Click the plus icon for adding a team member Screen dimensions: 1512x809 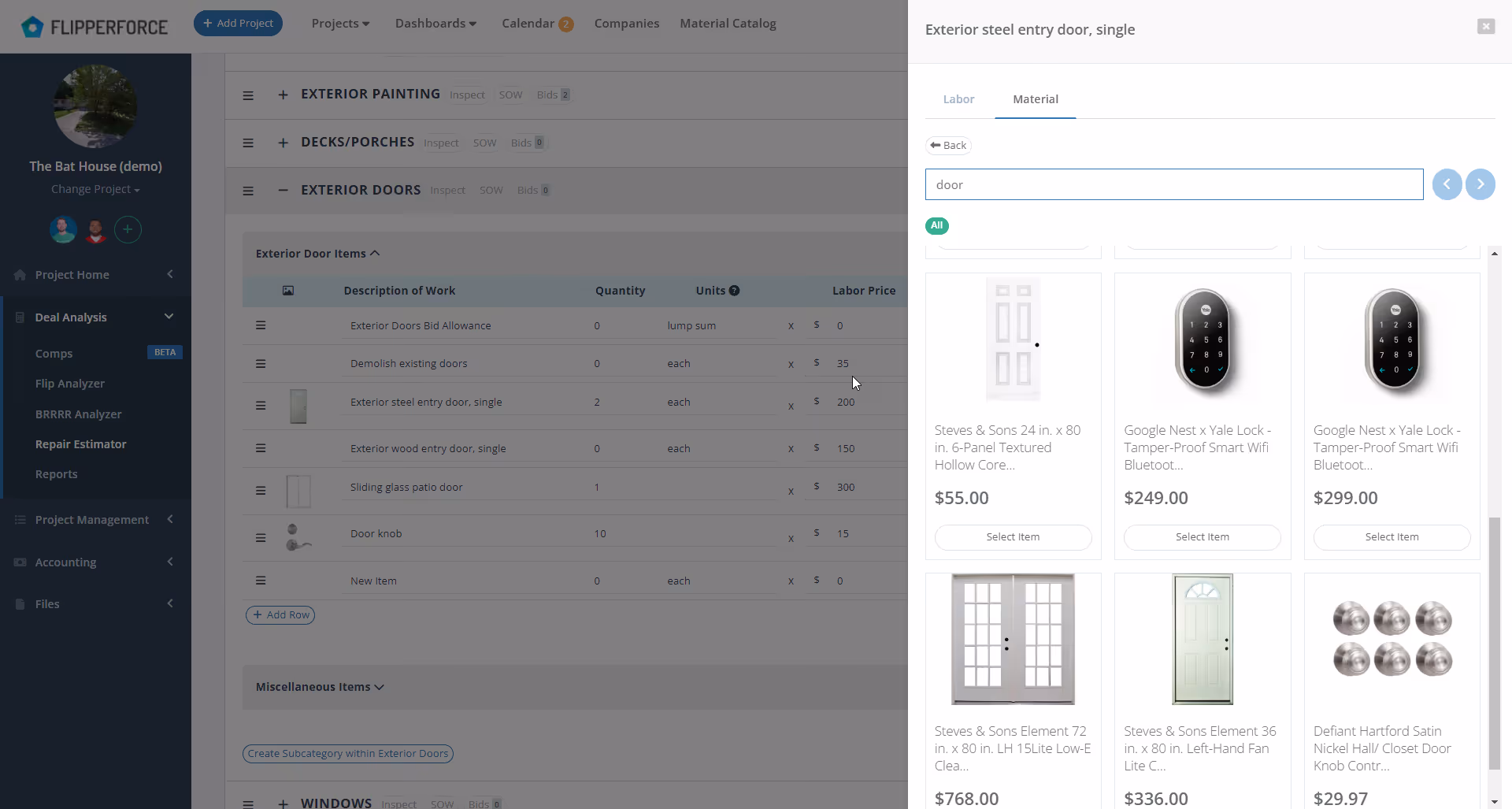click(128, 230)
